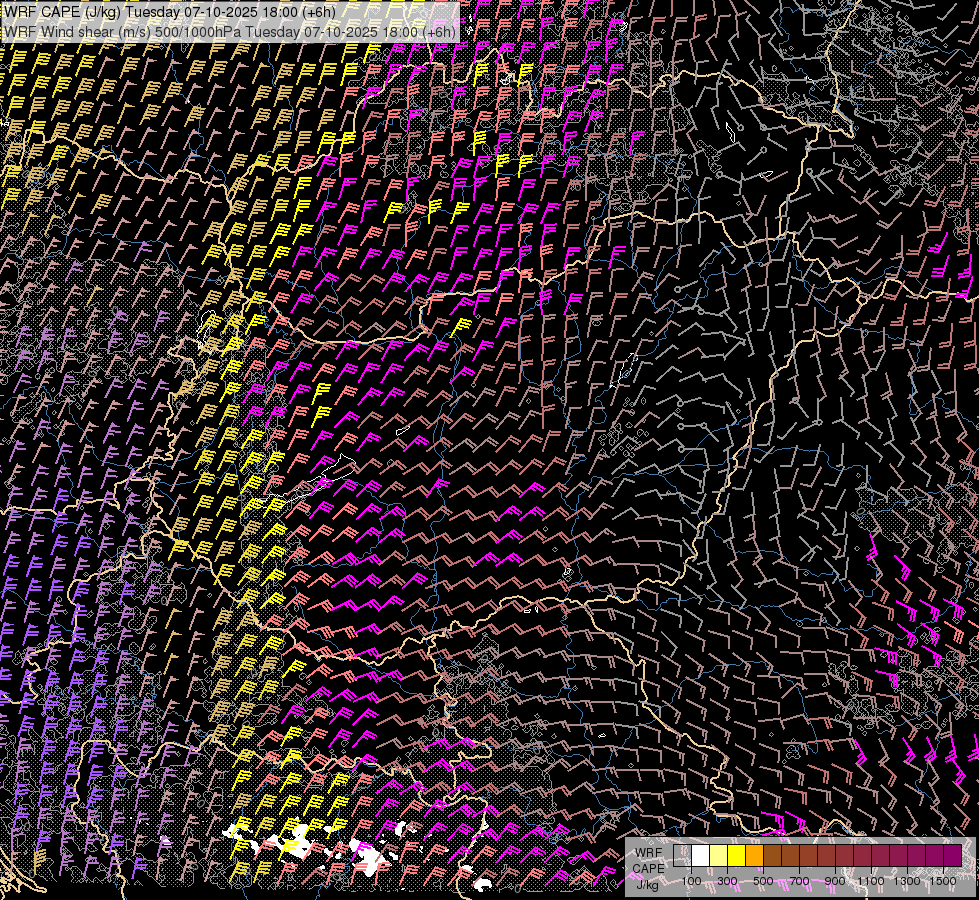Click the WRF CAPE title line

(170, 12)
